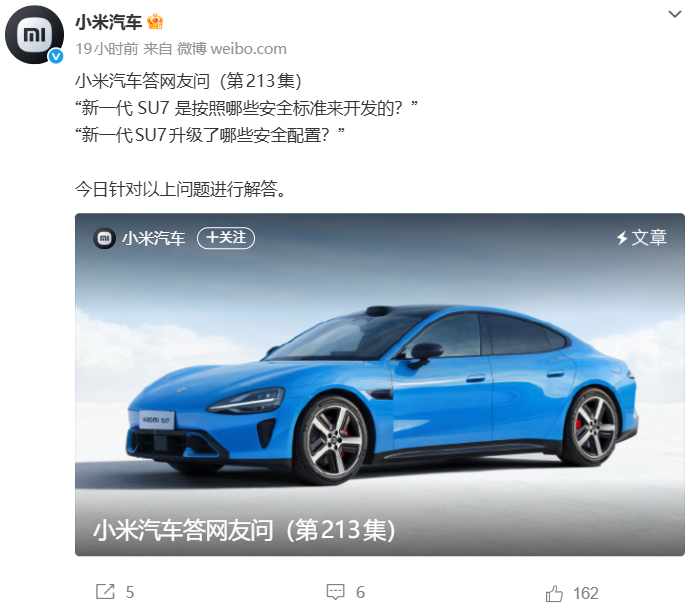Click the lightning 文章 article label

point(641,238)
